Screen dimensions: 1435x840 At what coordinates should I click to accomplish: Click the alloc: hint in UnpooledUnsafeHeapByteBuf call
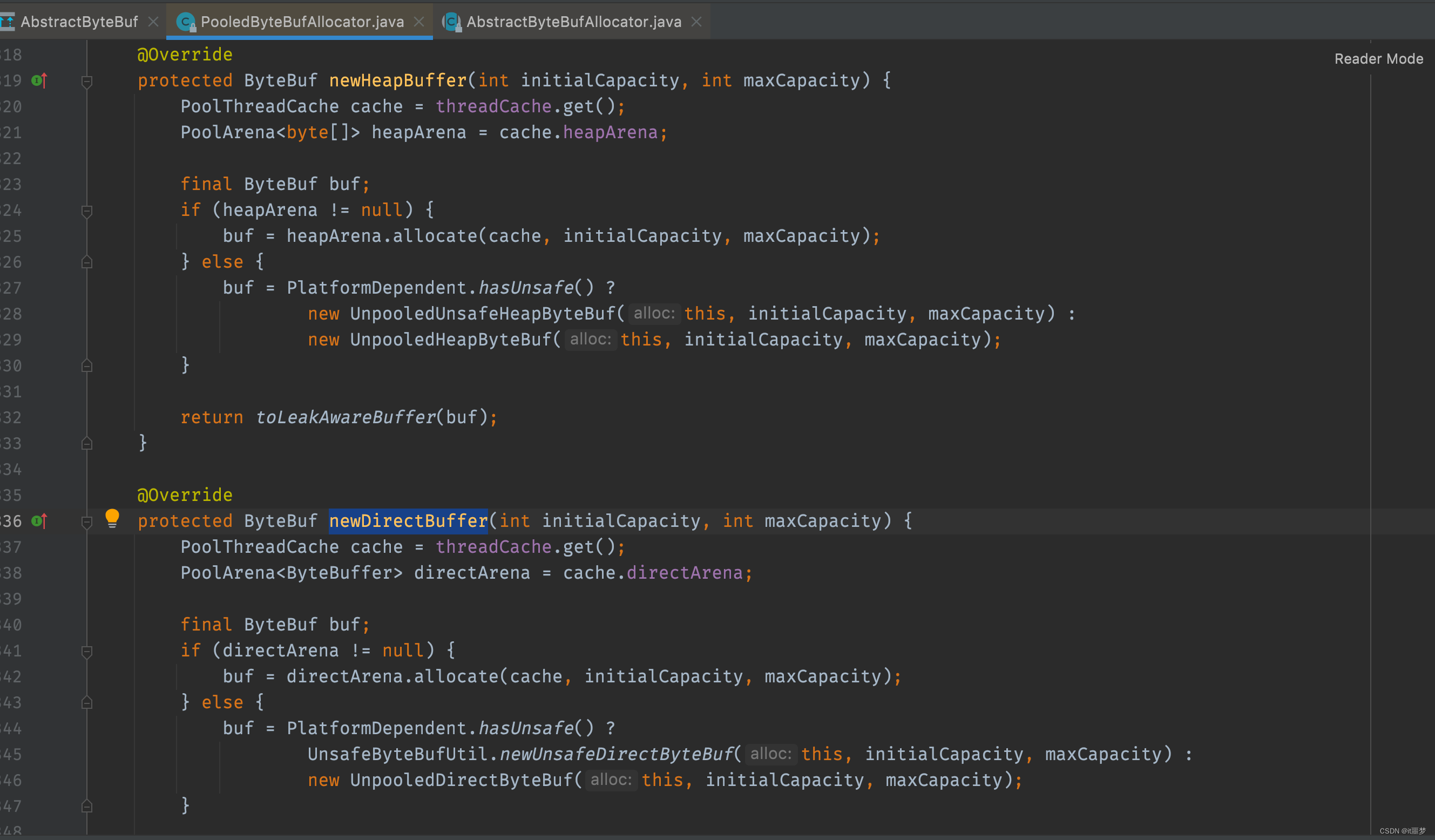pos(654,313)
